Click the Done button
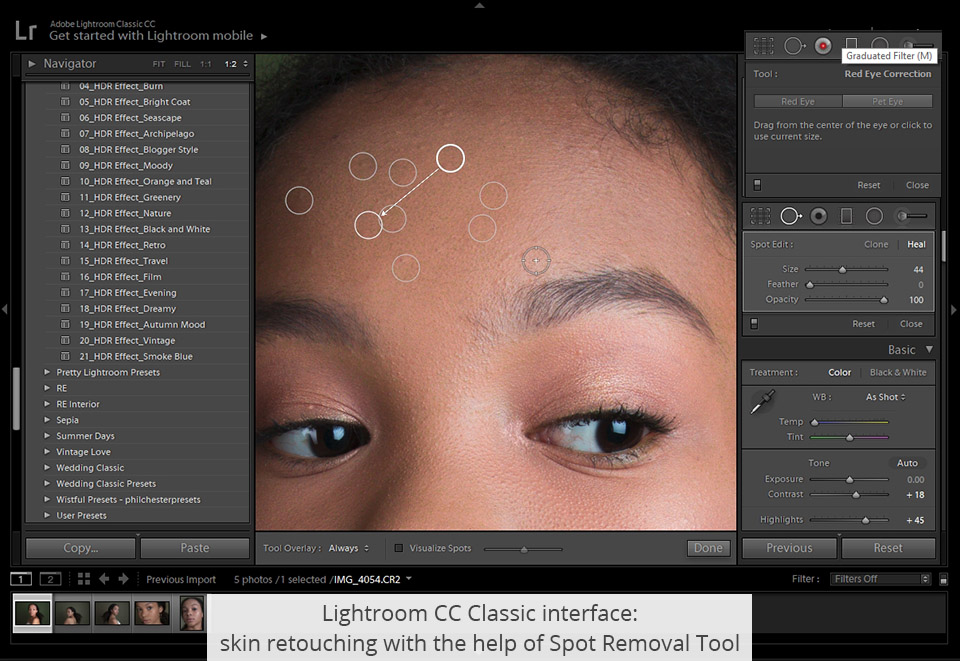Screen dimensions: 960x661 [708, 547]
